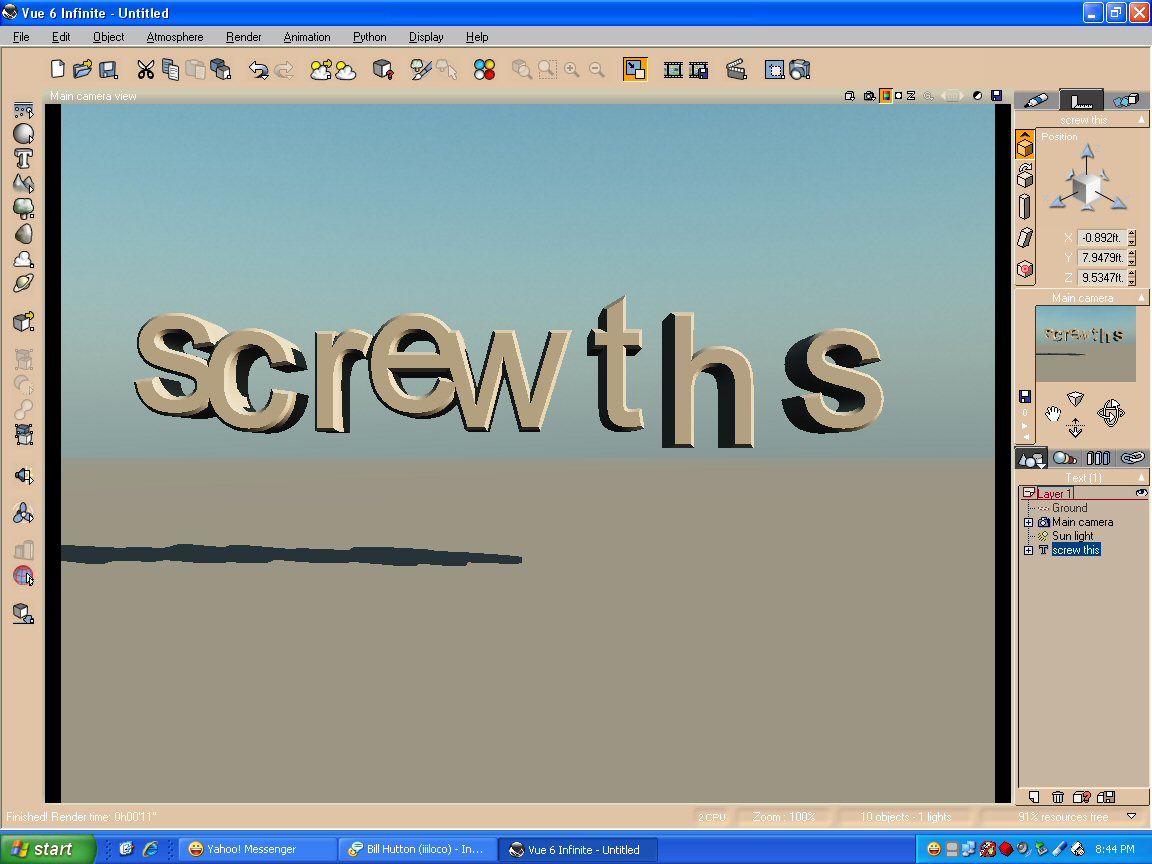Image resolution: width=1152 pixels, height=864 pixels.
Task: Collapse the Main camera preview panel
Action: (1143, 298)
